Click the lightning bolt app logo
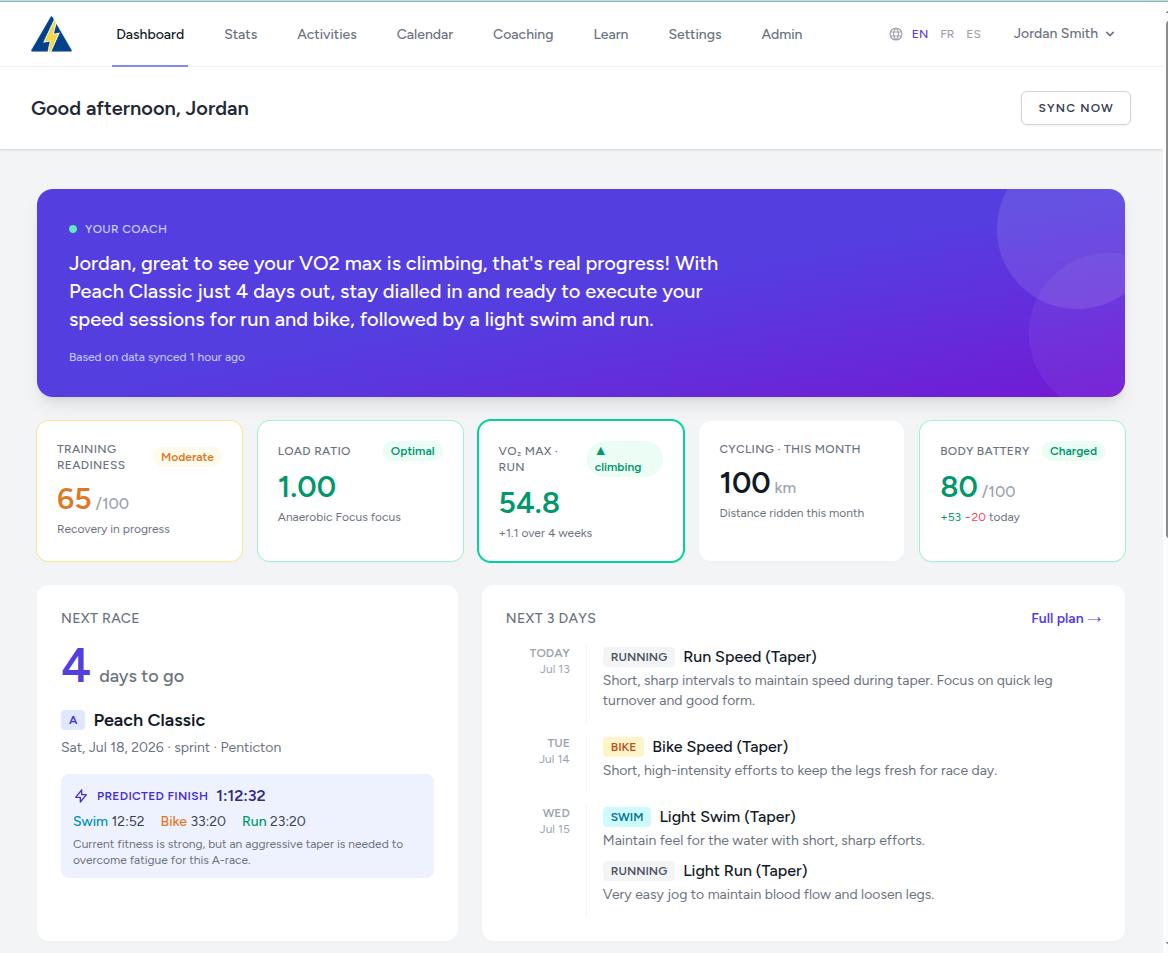This screenshot has height=953, width=1168. click(51, 34)
